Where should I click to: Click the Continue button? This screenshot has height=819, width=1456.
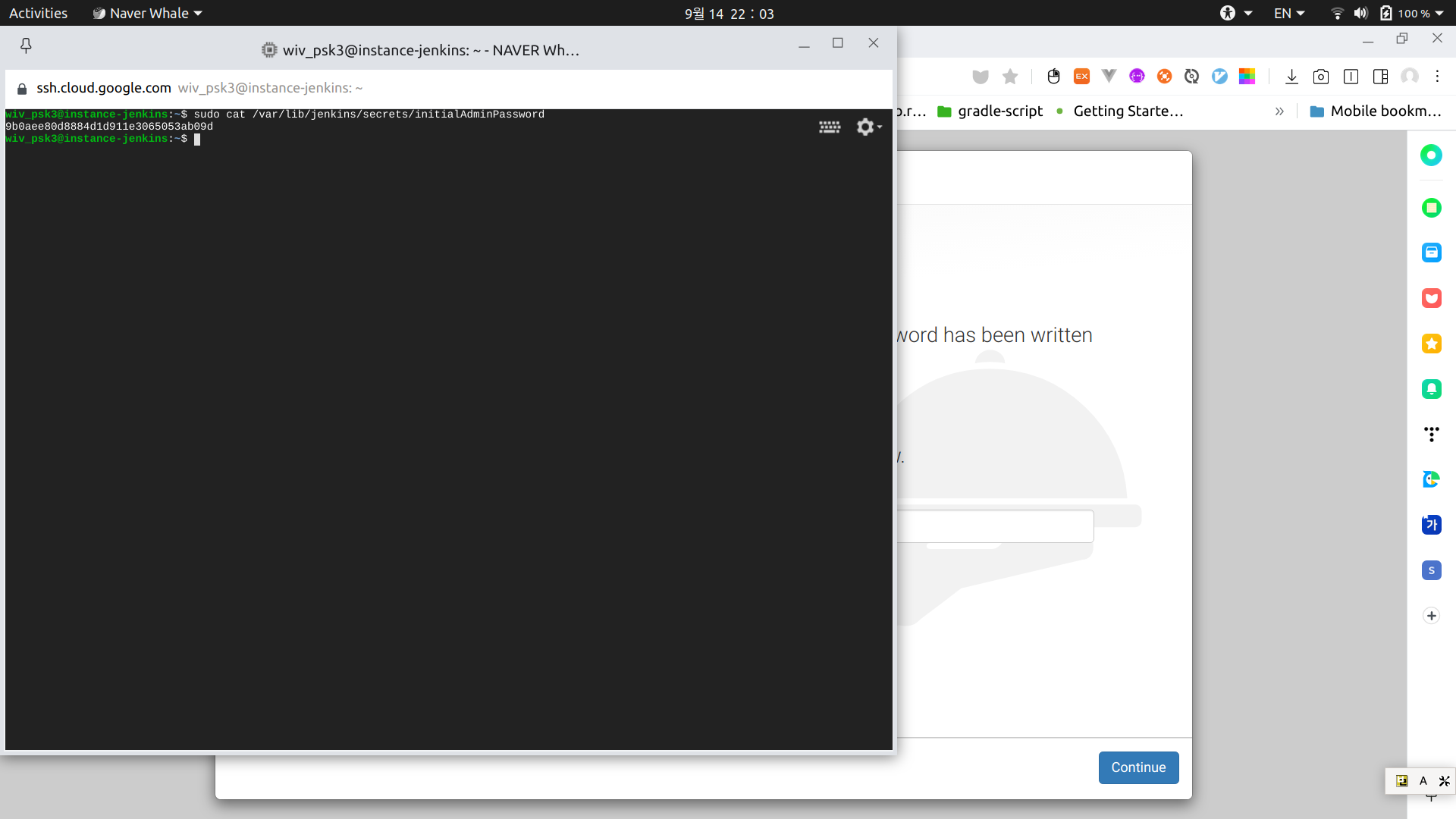(1138, 767)
